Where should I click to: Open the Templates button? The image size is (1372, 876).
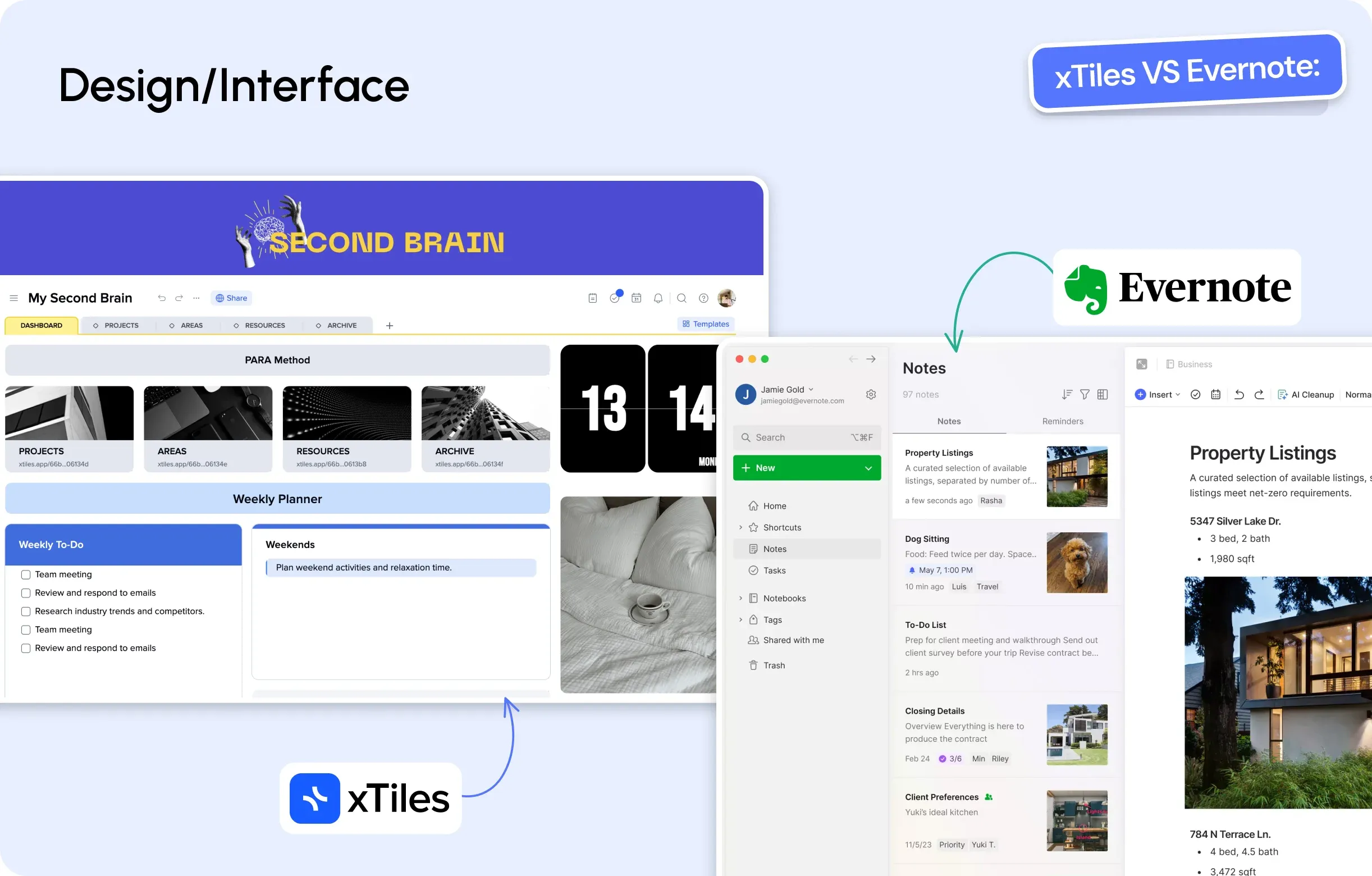click(706, 323)
